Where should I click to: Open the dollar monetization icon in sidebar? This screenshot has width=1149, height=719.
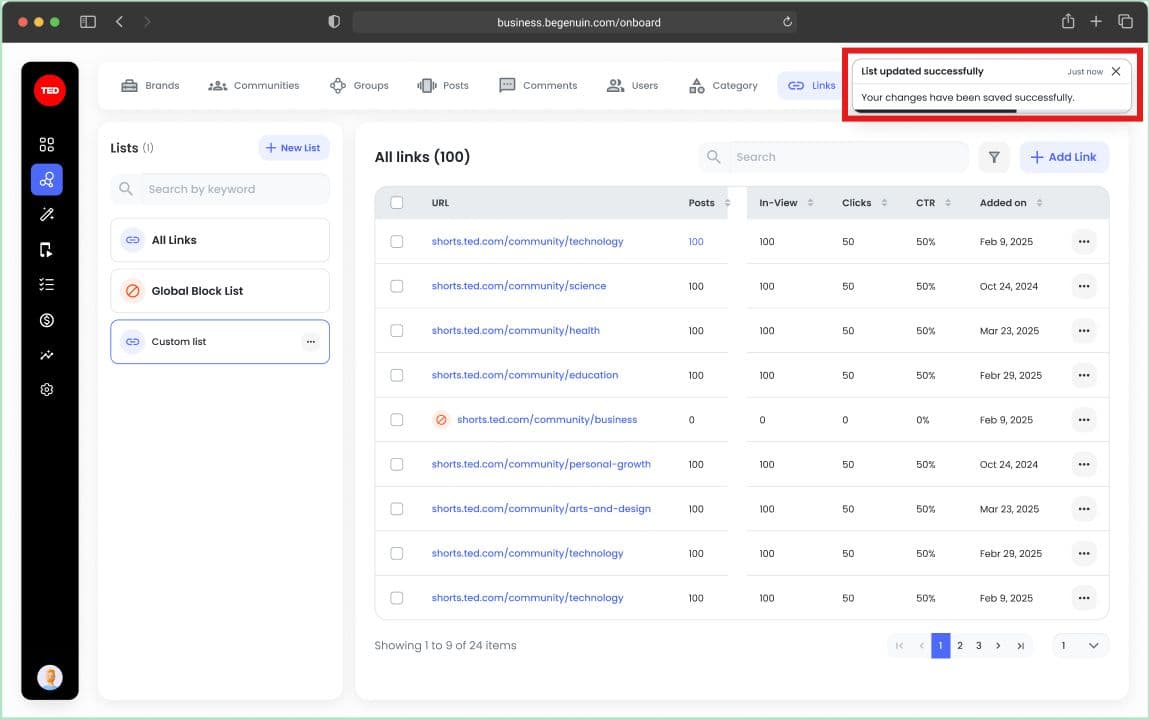tap(47, 320)
